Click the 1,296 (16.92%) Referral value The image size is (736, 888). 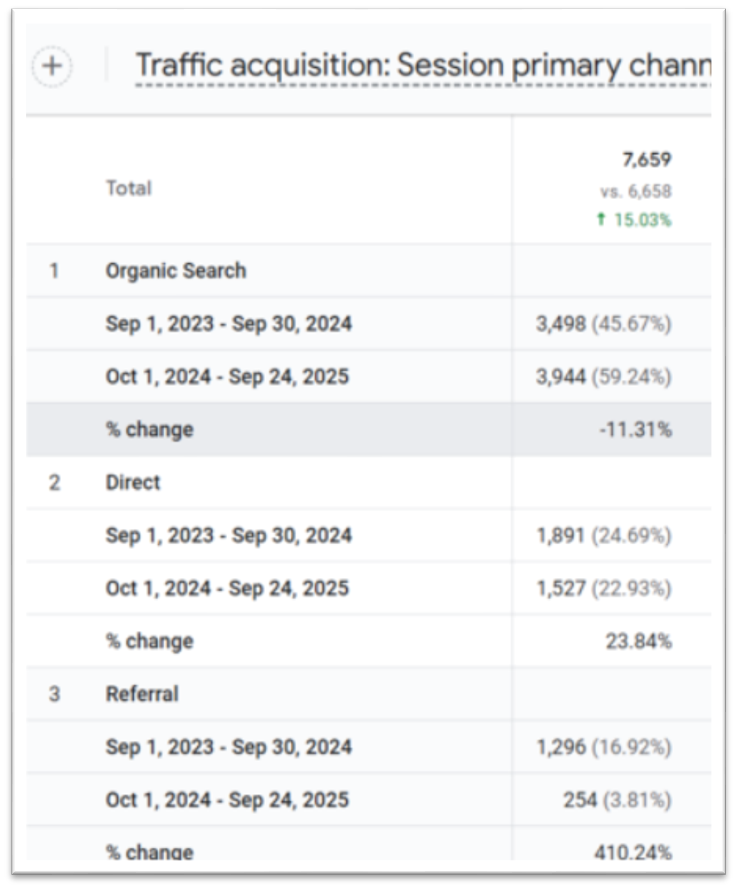[x=604, y=747]
